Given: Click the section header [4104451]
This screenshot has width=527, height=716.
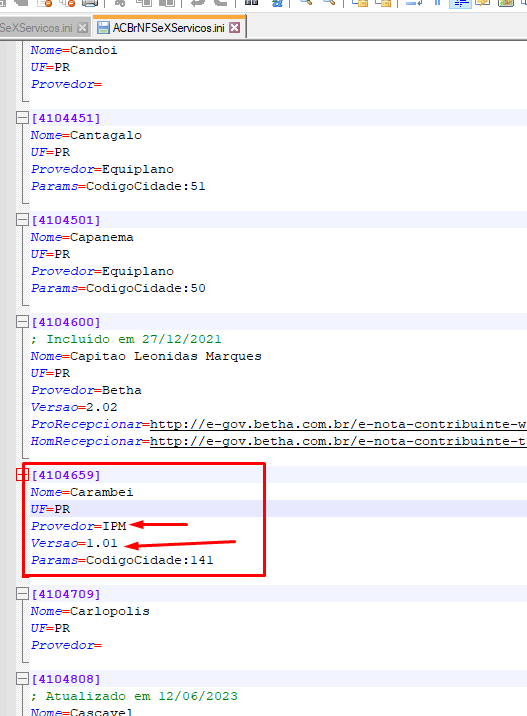Looking at the screenshot, I should coord(66,118).
